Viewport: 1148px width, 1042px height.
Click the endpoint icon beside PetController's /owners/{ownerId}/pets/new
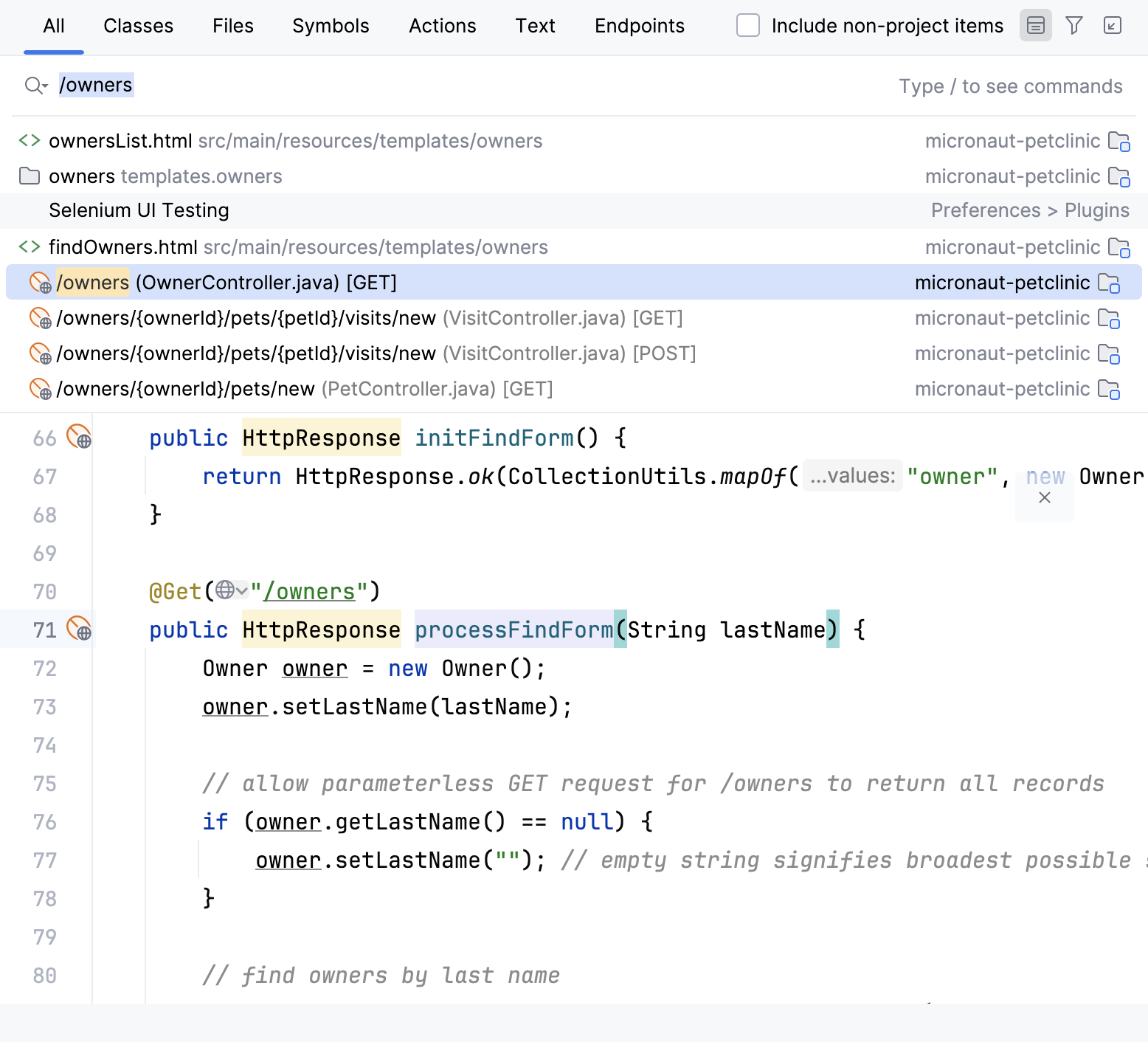[x=40, y=389]
